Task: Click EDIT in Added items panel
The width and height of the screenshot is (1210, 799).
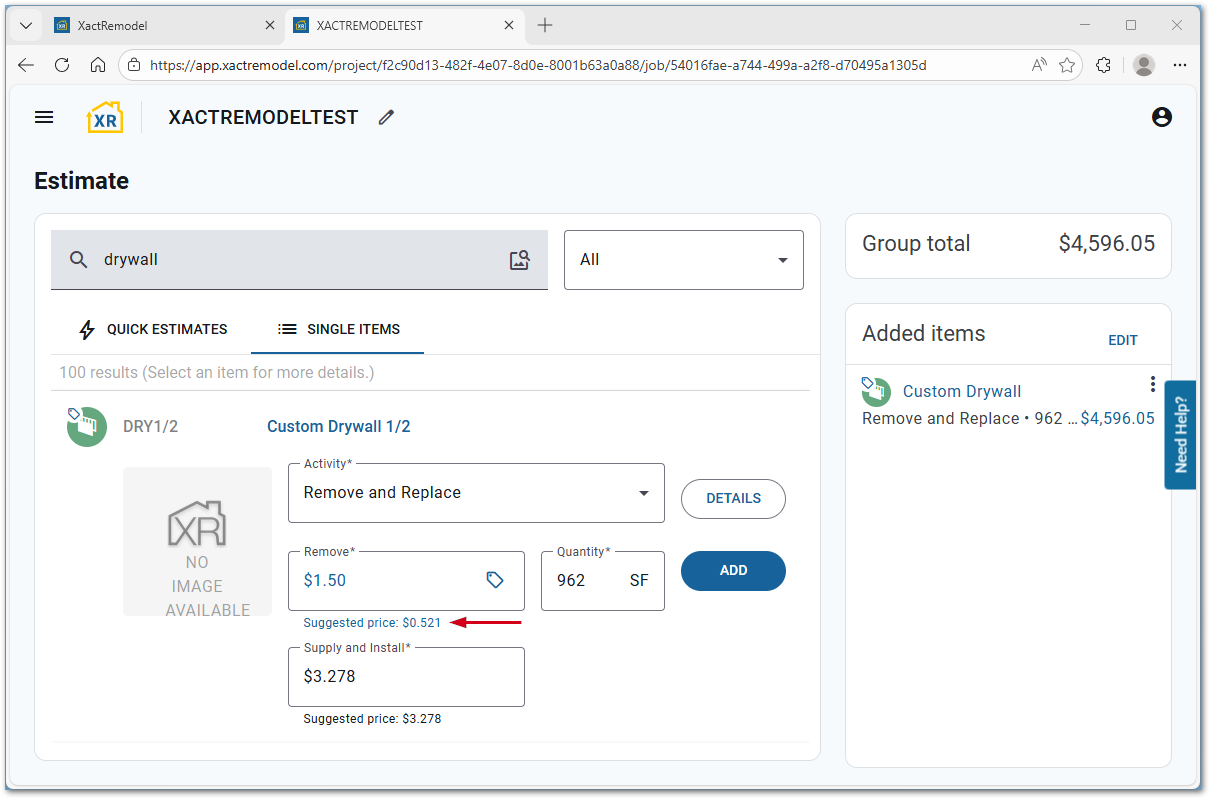Action: click(x=1122, y=340)
